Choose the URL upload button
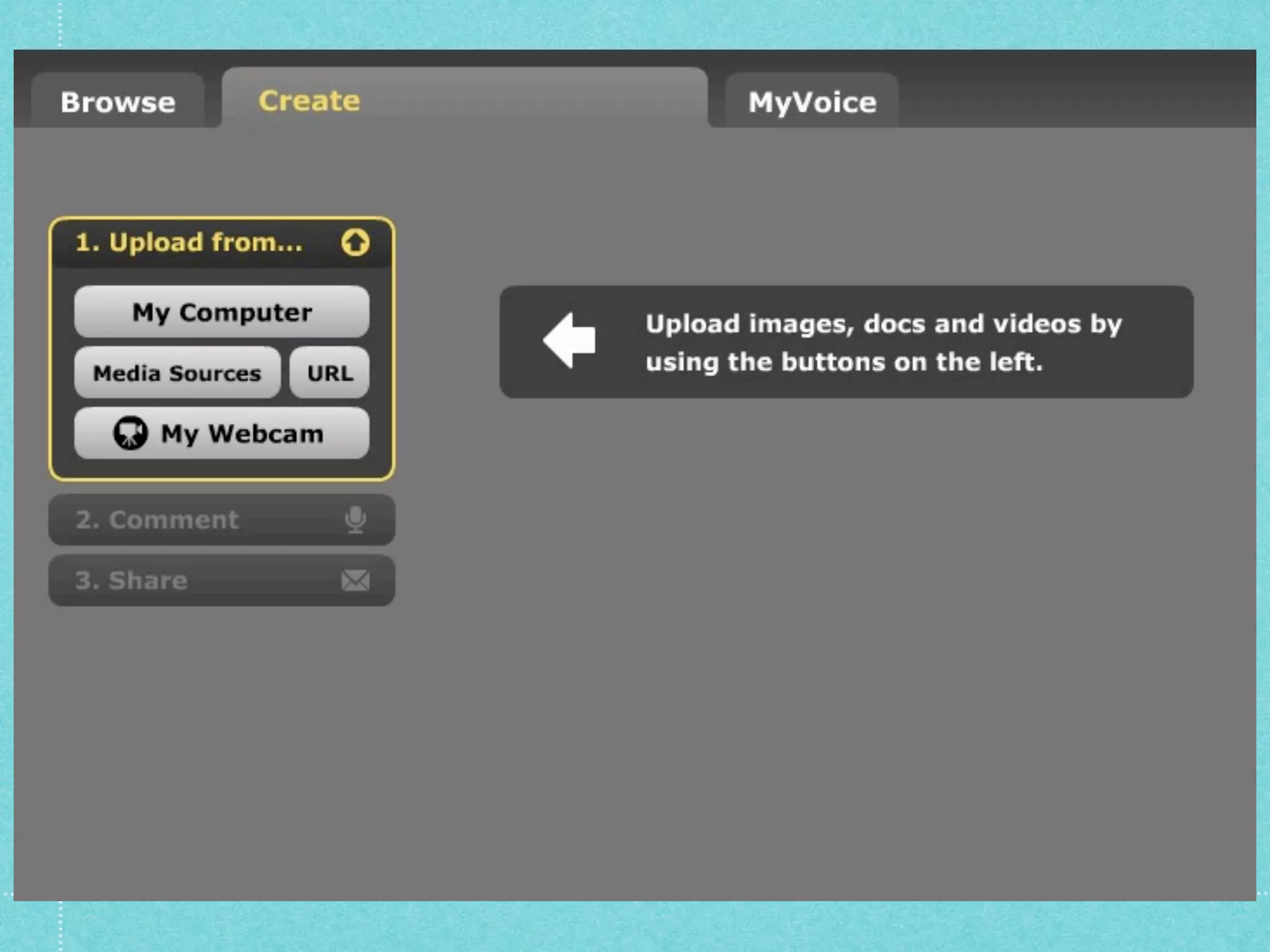The image size is (1270, 952). (x=330, y=373)
